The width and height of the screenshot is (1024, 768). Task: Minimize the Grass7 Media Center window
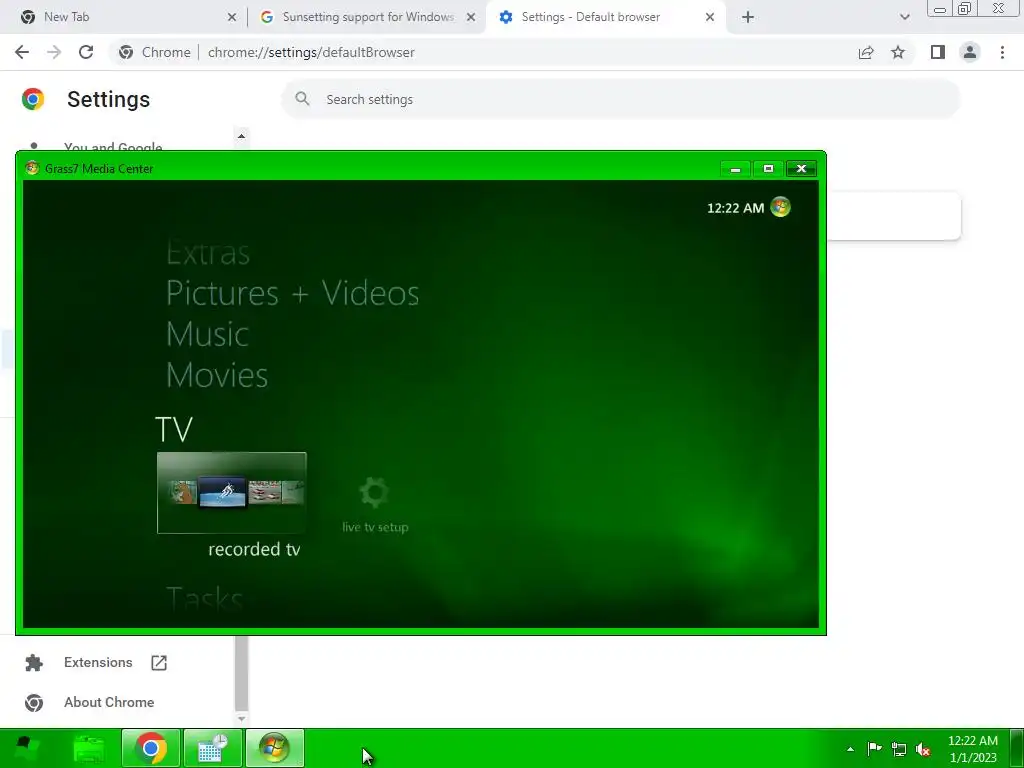(735, 168)
